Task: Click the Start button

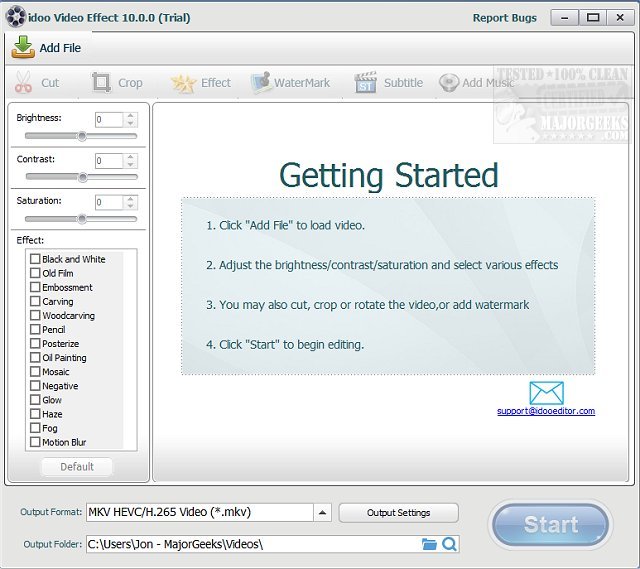Action: pyautogui.click(x=551, y=525)
